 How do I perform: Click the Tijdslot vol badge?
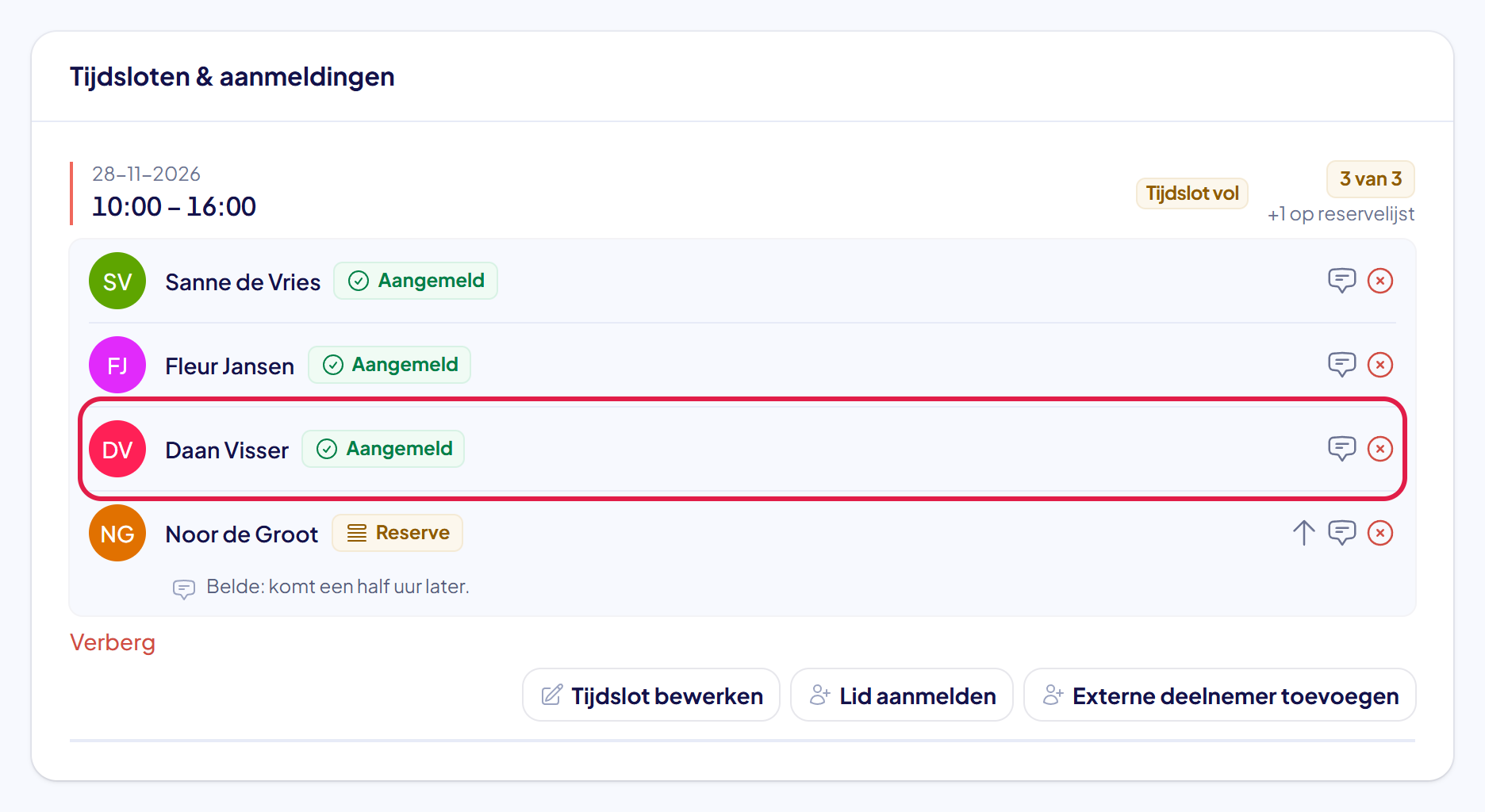tap(1192, 193)
